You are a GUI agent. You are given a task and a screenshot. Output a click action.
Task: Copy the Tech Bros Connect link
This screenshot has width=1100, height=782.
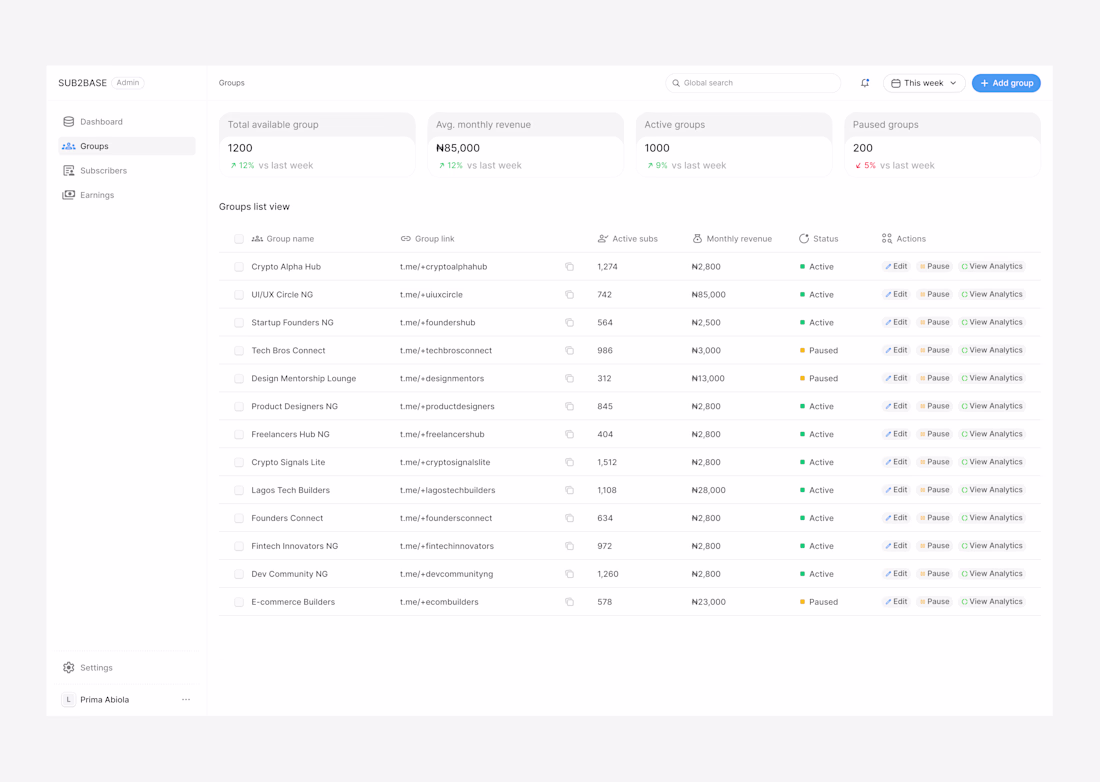569,351
